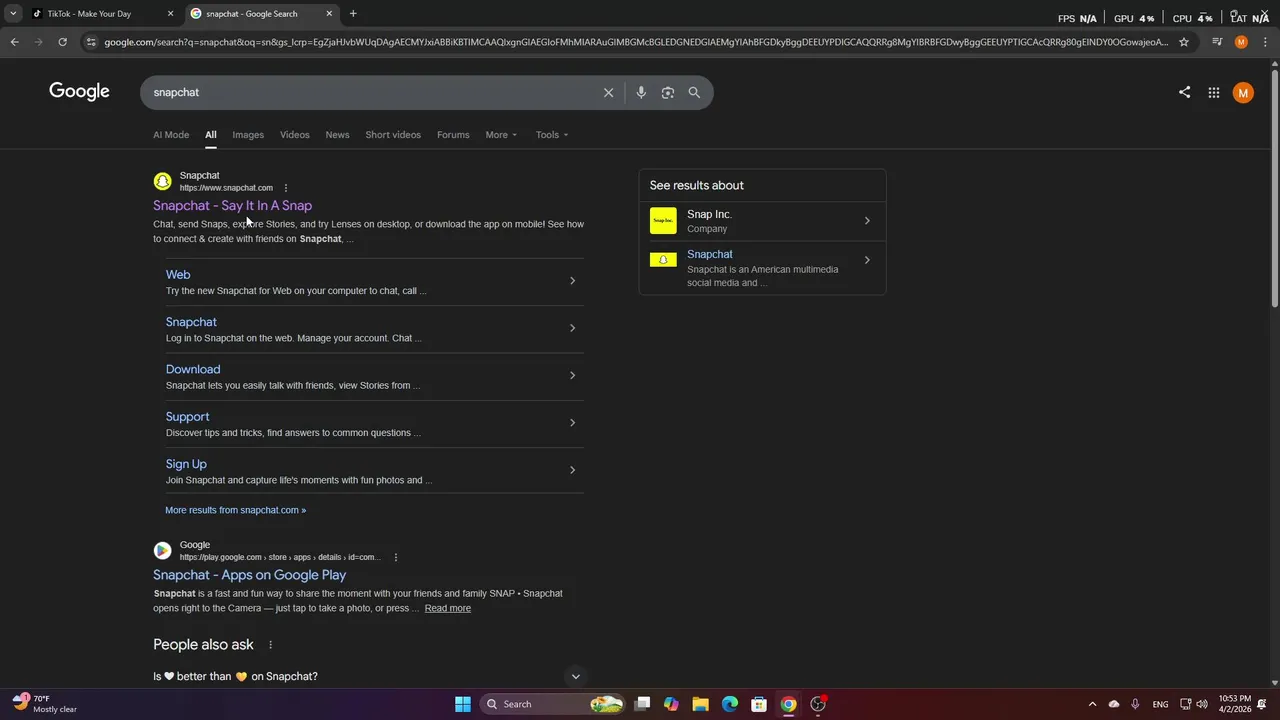Open the Google apps grid icon
The width and height of the screenshot is (1280, 720).
click(x=1214, y=92)
